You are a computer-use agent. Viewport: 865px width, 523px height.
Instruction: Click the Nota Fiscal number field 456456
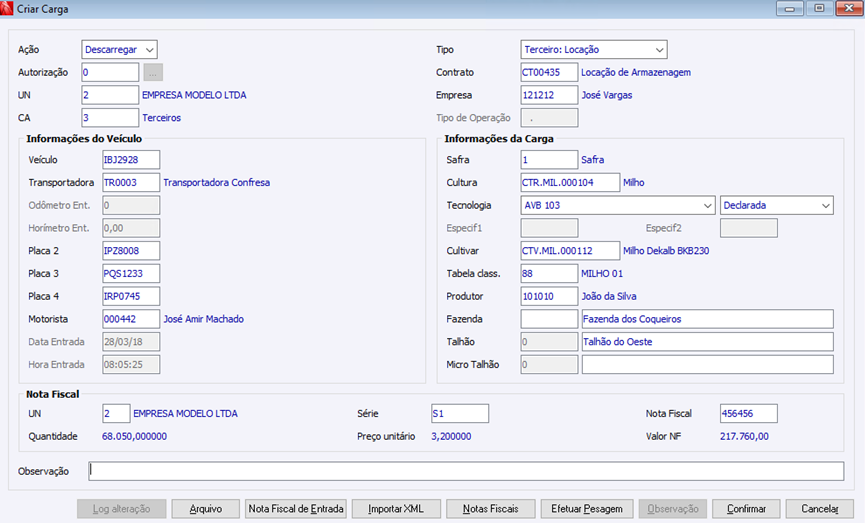749,413
